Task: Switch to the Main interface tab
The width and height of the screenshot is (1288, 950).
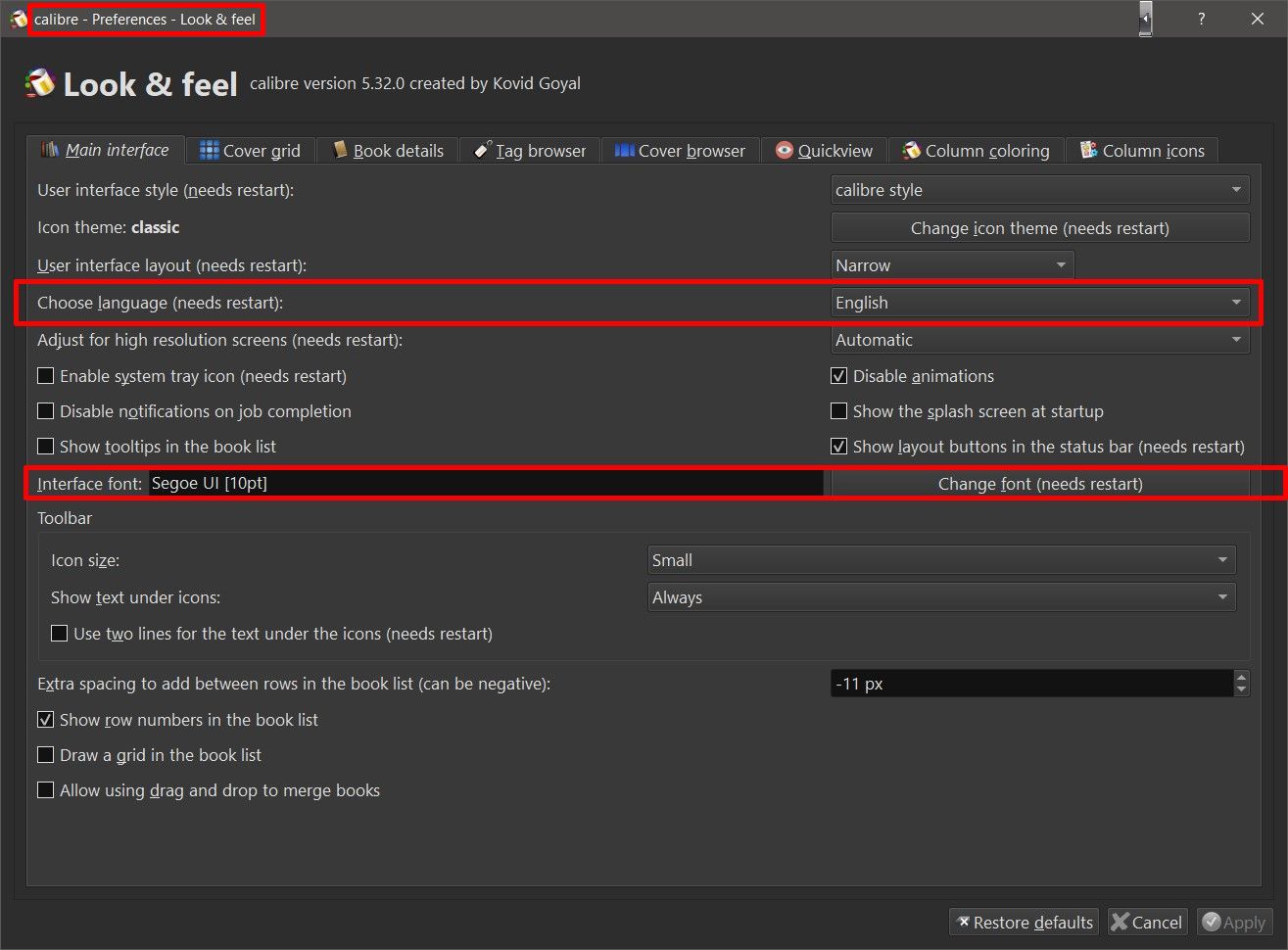Action: coord(106,150)
